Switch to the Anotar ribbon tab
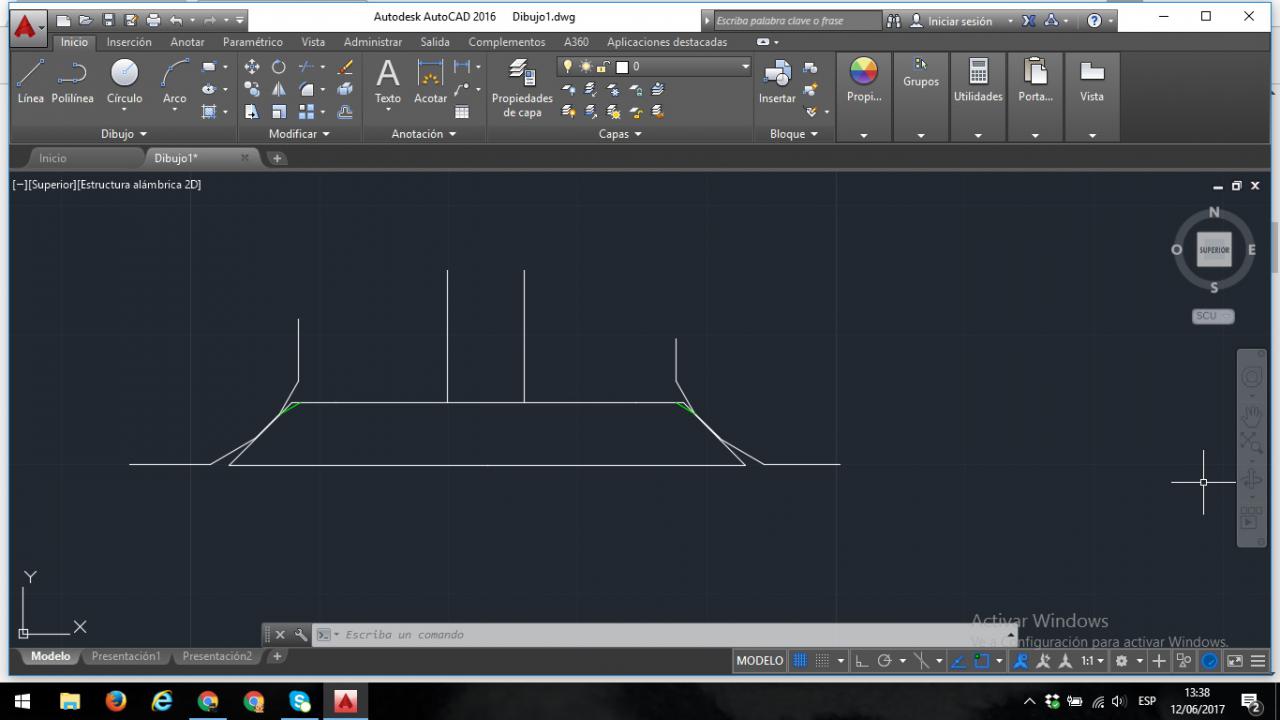1280x720 pixels. 187,42
